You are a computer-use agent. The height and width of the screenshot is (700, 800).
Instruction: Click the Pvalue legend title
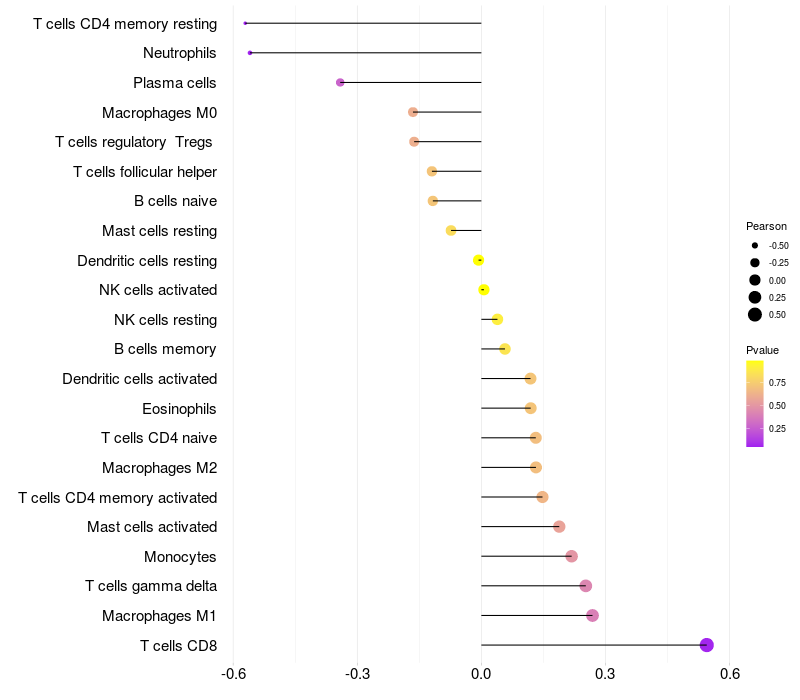point(762,350)
